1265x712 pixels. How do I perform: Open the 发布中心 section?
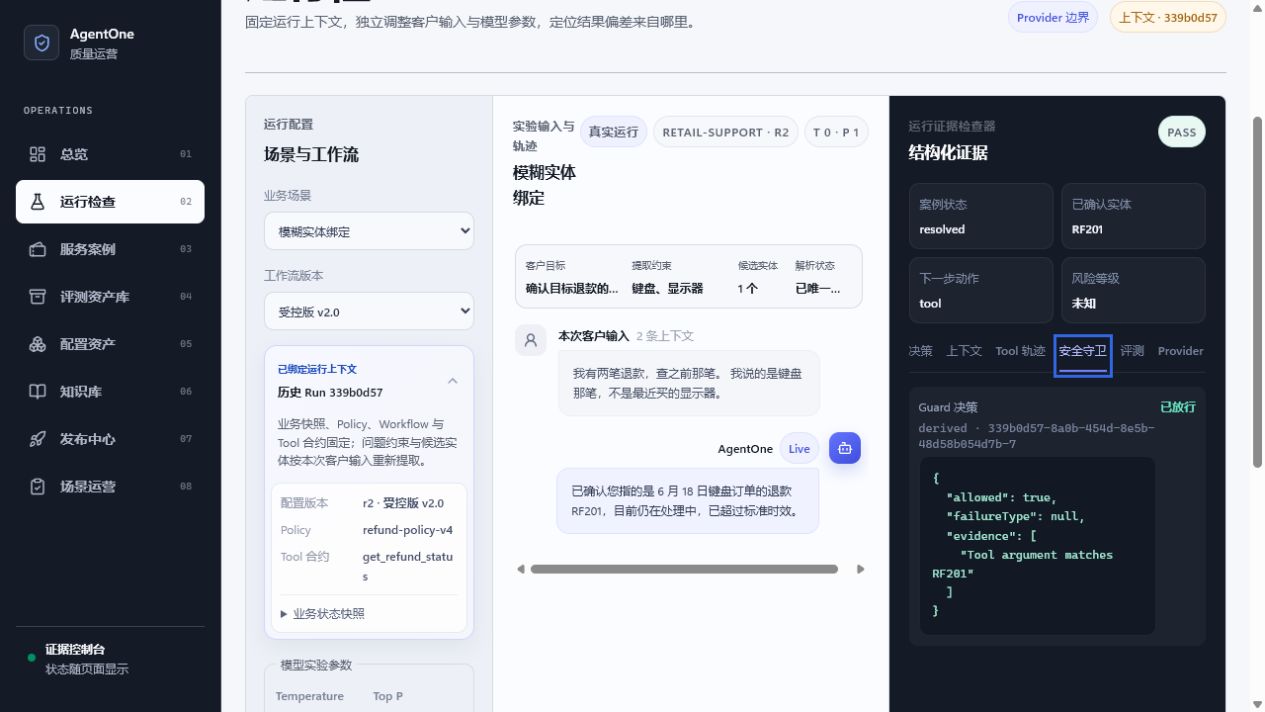click(x=110, y=439)
